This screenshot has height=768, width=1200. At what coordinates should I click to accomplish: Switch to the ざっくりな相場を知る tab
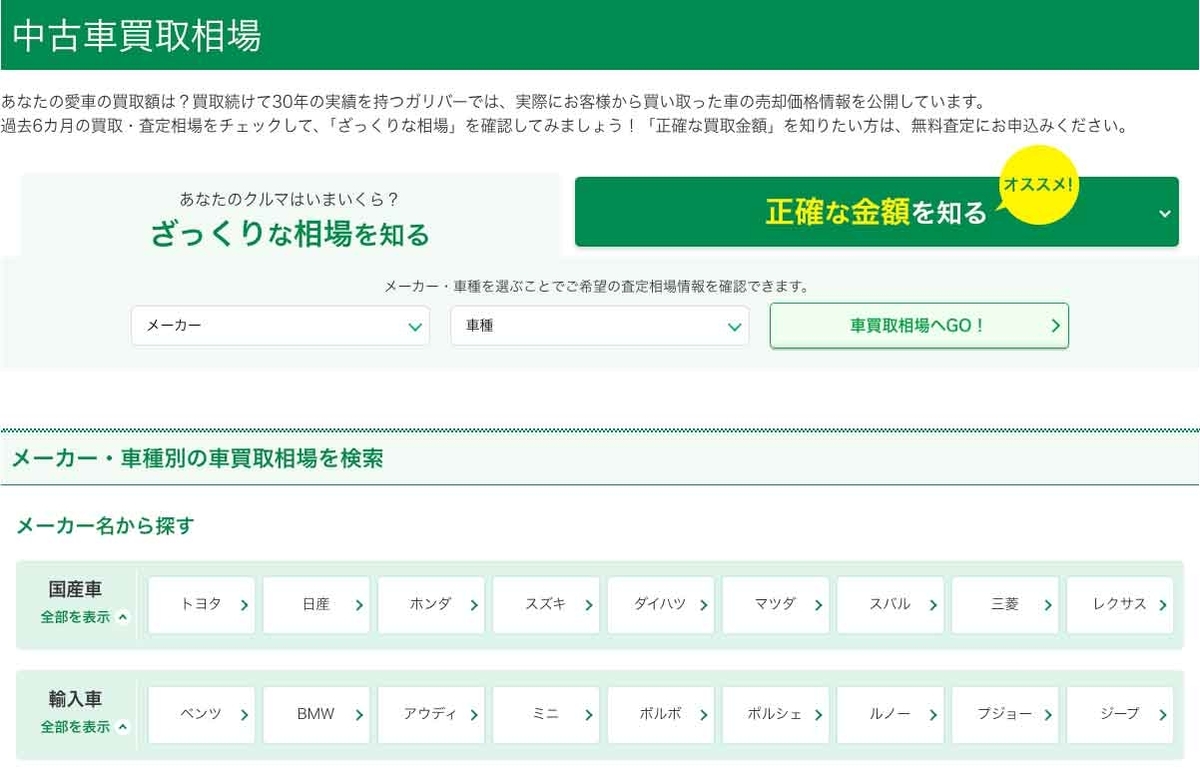pos(290,218)
